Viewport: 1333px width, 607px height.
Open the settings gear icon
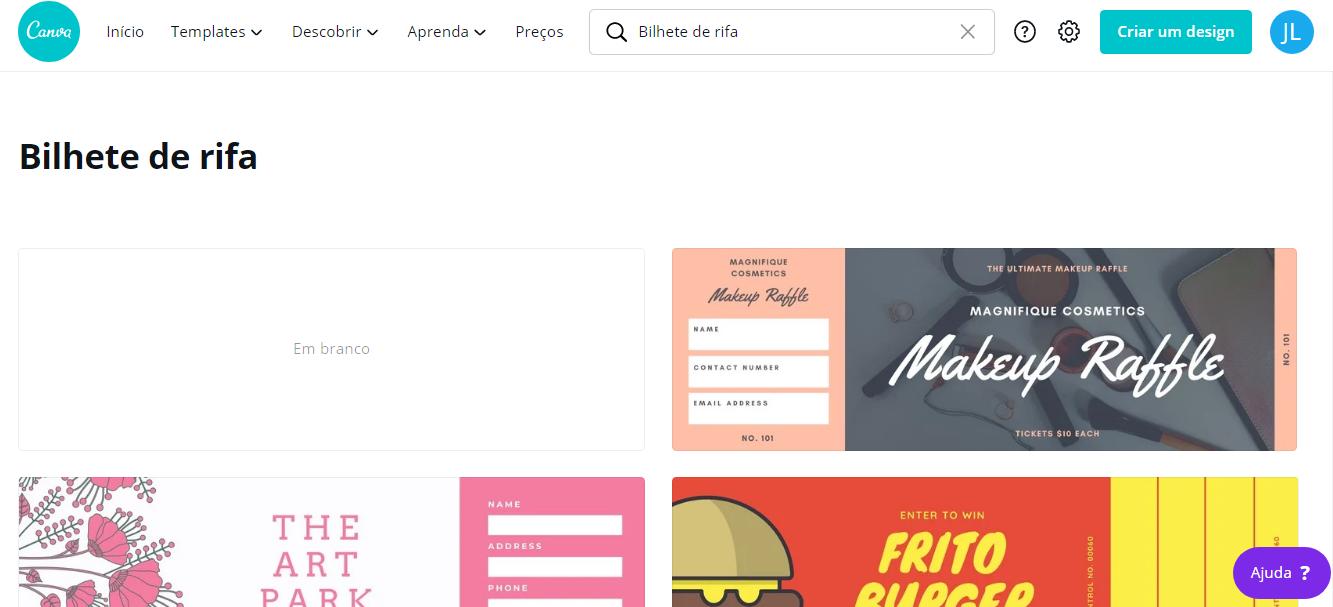coord(1069,32)
